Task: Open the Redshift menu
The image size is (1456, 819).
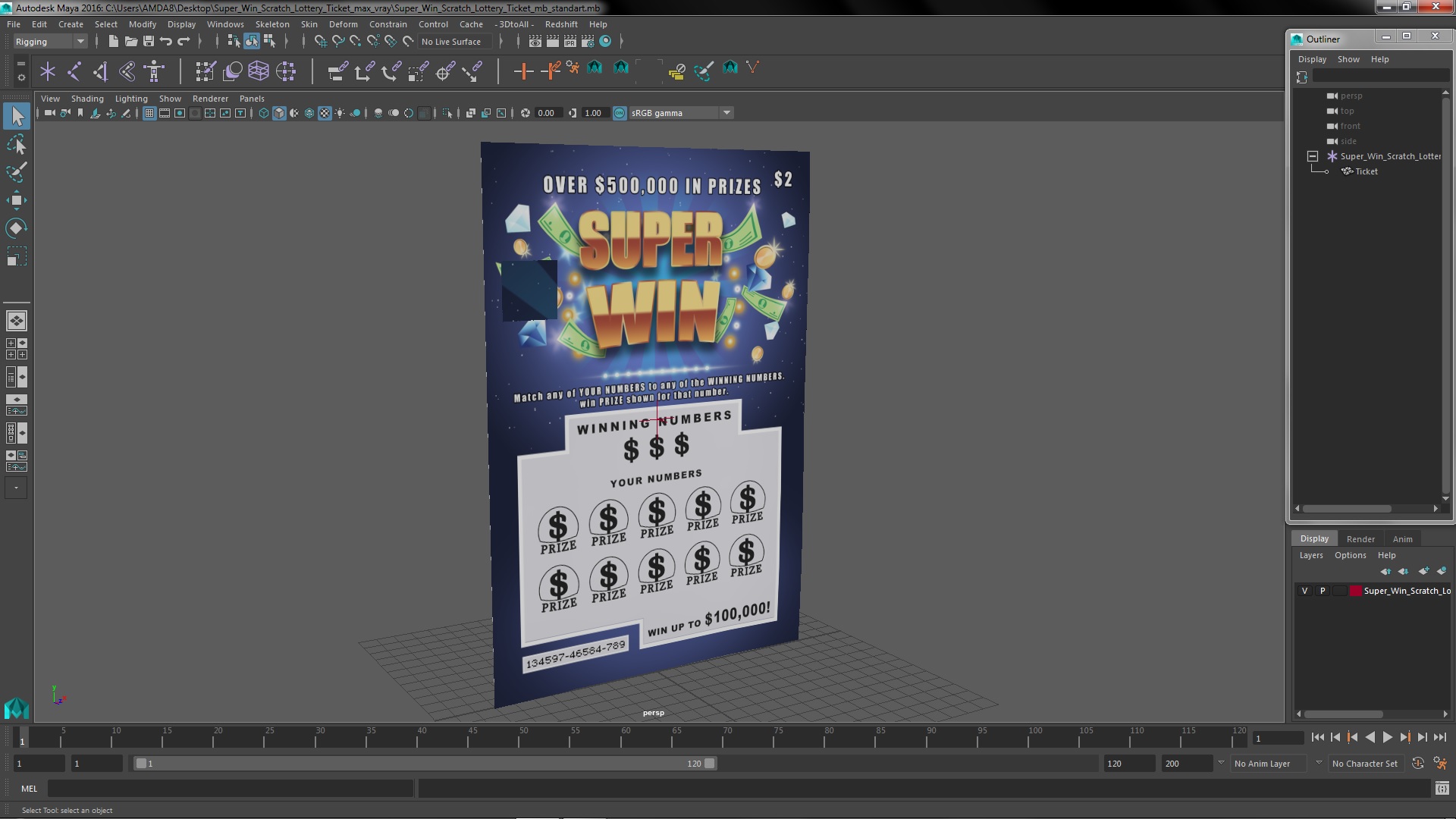Action: 560,24
